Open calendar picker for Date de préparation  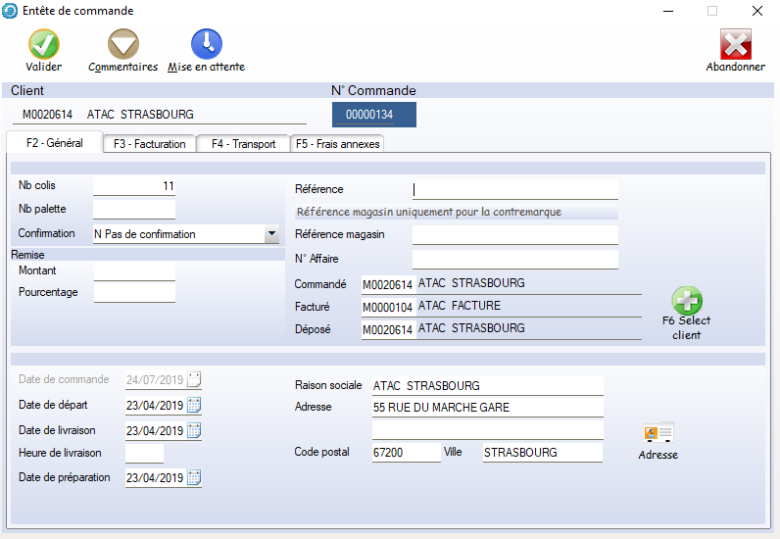tap(194, 478)
